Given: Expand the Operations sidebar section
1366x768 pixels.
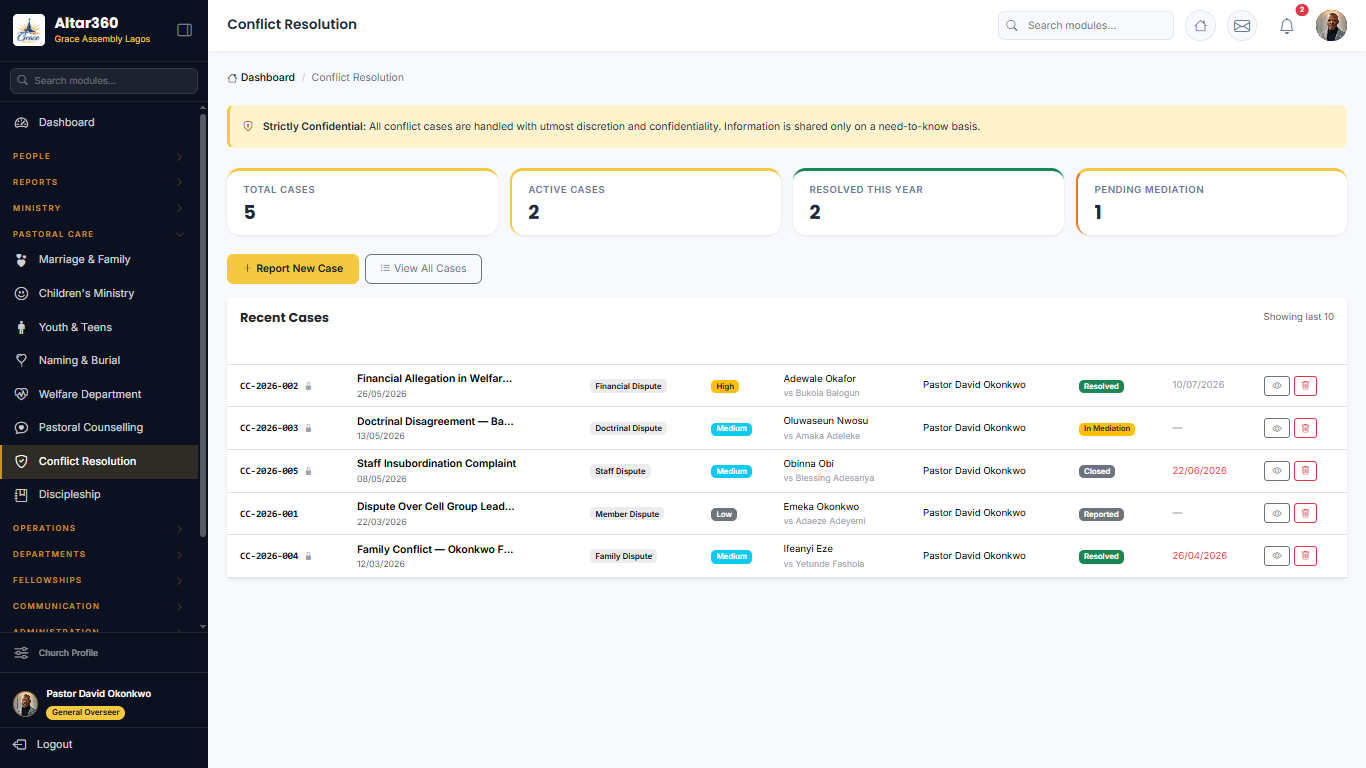Looking at the screenshot, I should (98, 528).
